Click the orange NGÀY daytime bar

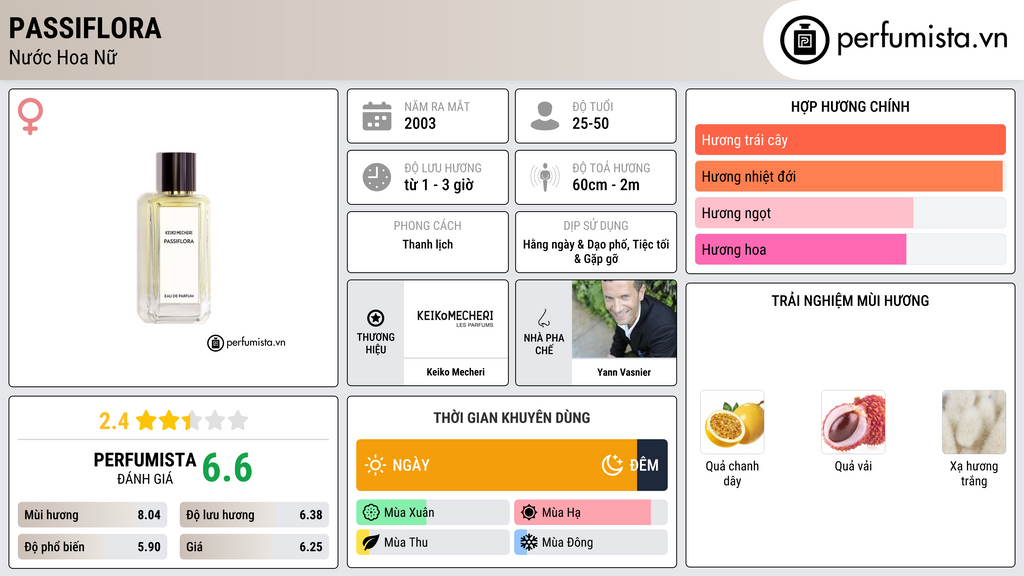(x=496, y=465)
